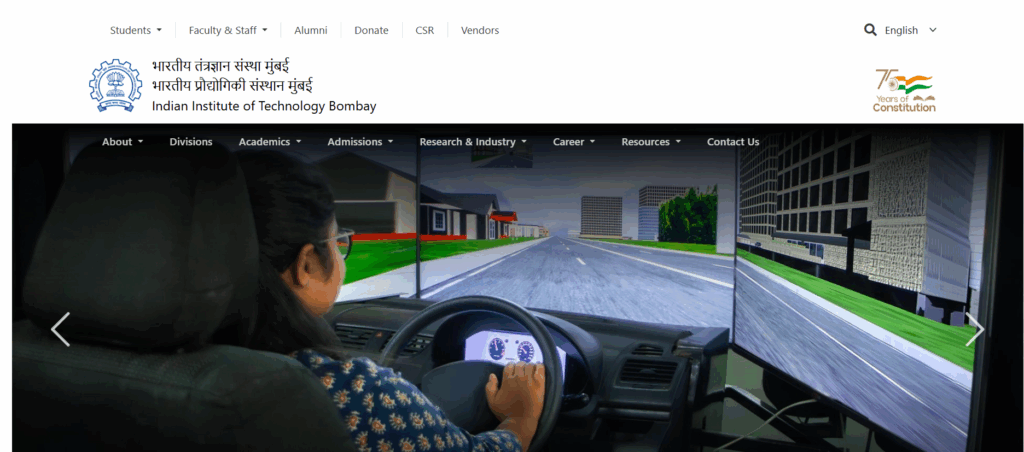Expand the Faculty & Staff dropdown

[x=228, y=30]
